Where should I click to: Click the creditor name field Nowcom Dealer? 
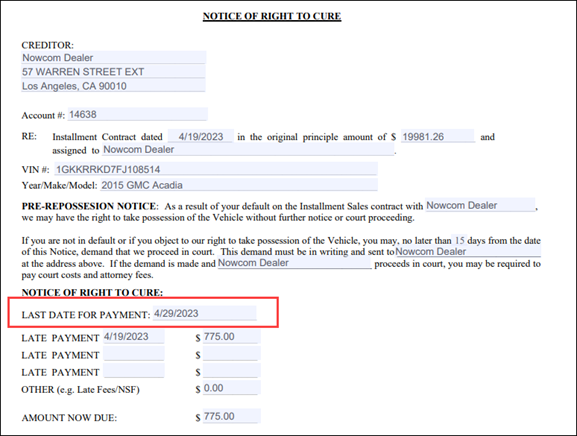[113, 58]
